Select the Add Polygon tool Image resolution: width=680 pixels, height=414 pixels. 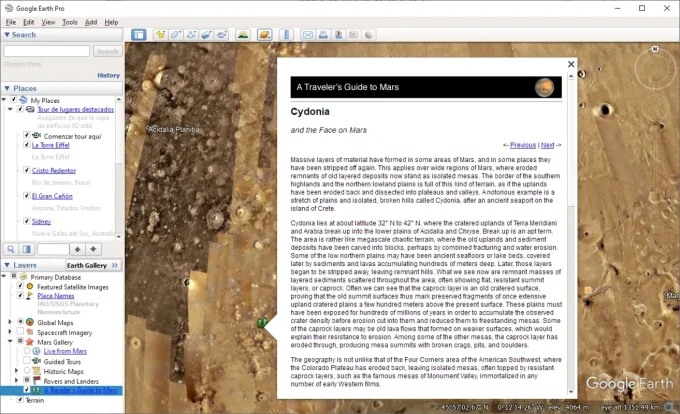pyautogui.click(x=176, y=35)
